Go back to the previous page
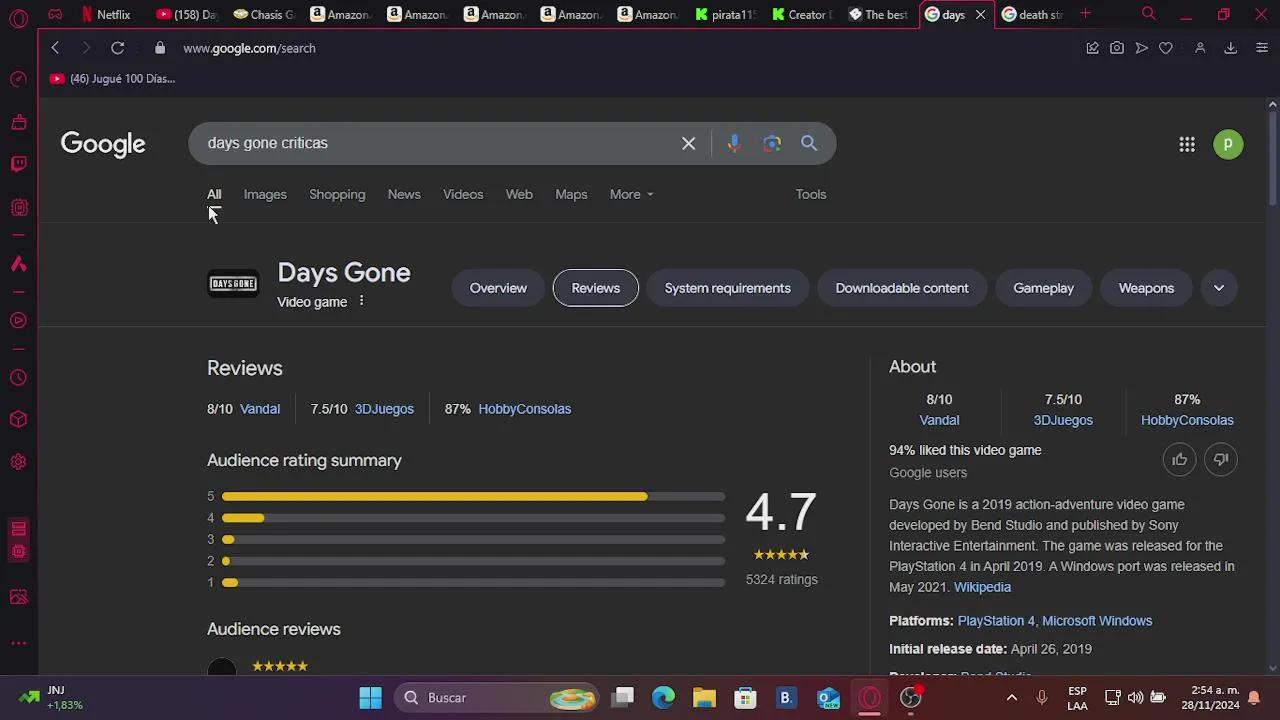Screen dimensions: 1280x720 [55, 48]
